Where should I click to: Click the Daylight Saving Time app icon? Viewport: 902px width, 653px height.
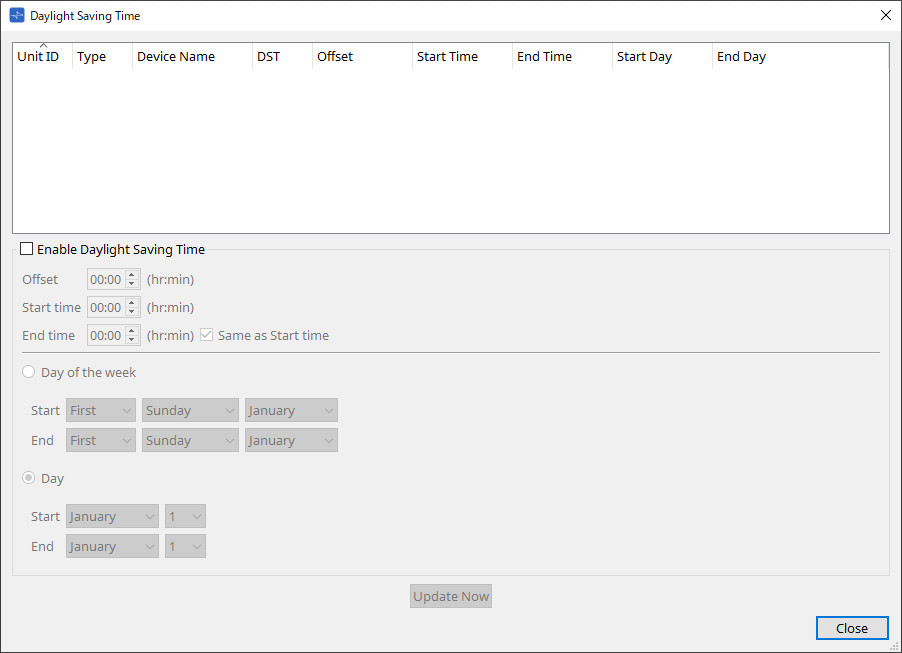click(16, 16)
